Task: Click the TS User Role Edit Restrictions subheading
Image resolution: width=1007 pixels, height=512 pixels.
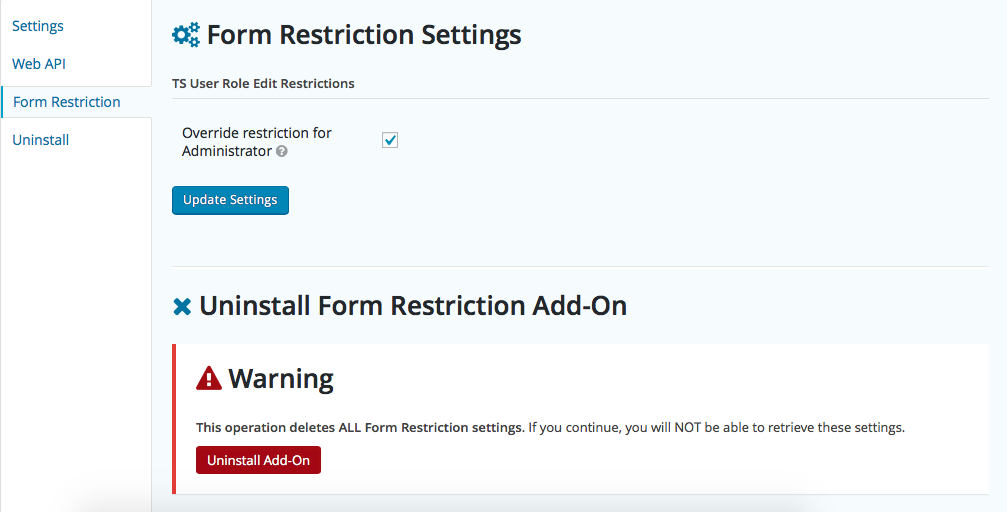Action: pos(263,84)
